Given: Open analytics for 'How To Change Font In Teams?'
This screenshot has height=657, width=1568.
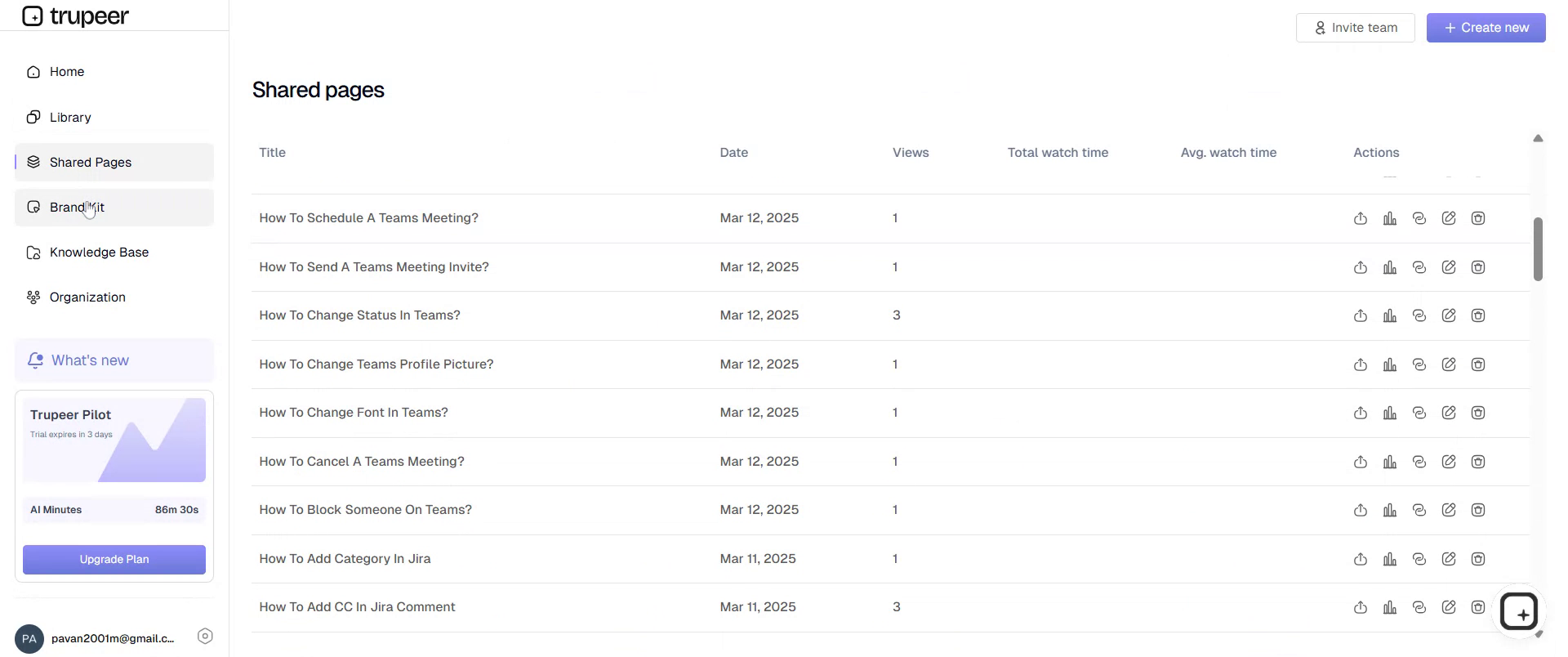Looking at the screenshot, I should click(x=1390, y=413).
